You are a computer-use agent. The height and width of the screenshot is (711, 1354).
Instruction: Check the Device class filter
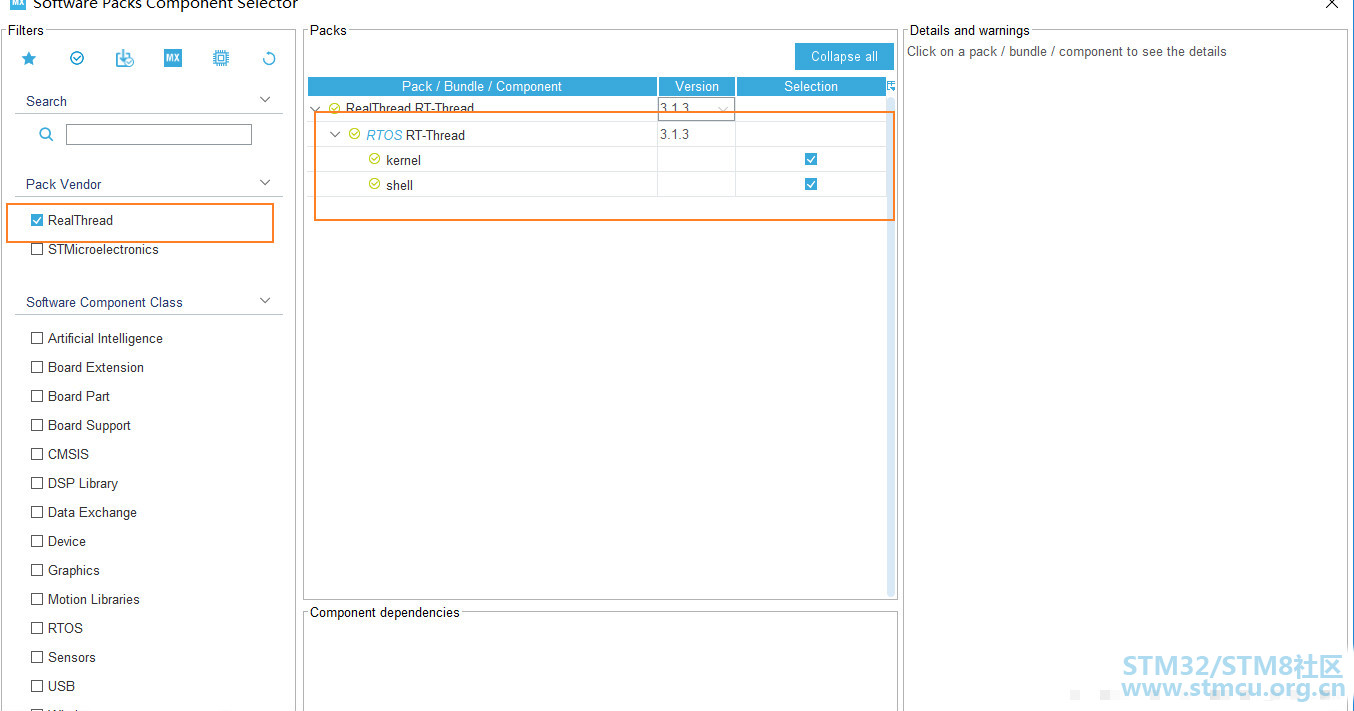click(x=37, y=541)
